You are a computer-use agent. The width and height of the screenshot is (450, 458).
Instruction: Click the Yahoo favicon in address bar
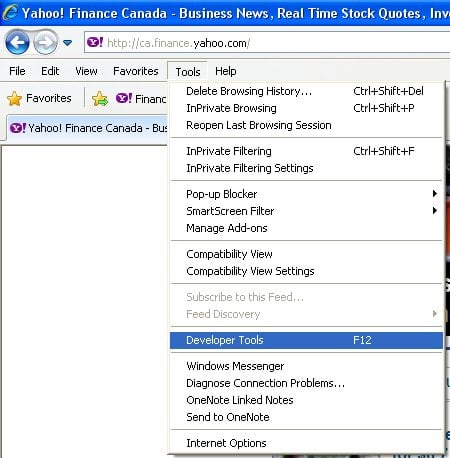(x=95, y=42)
